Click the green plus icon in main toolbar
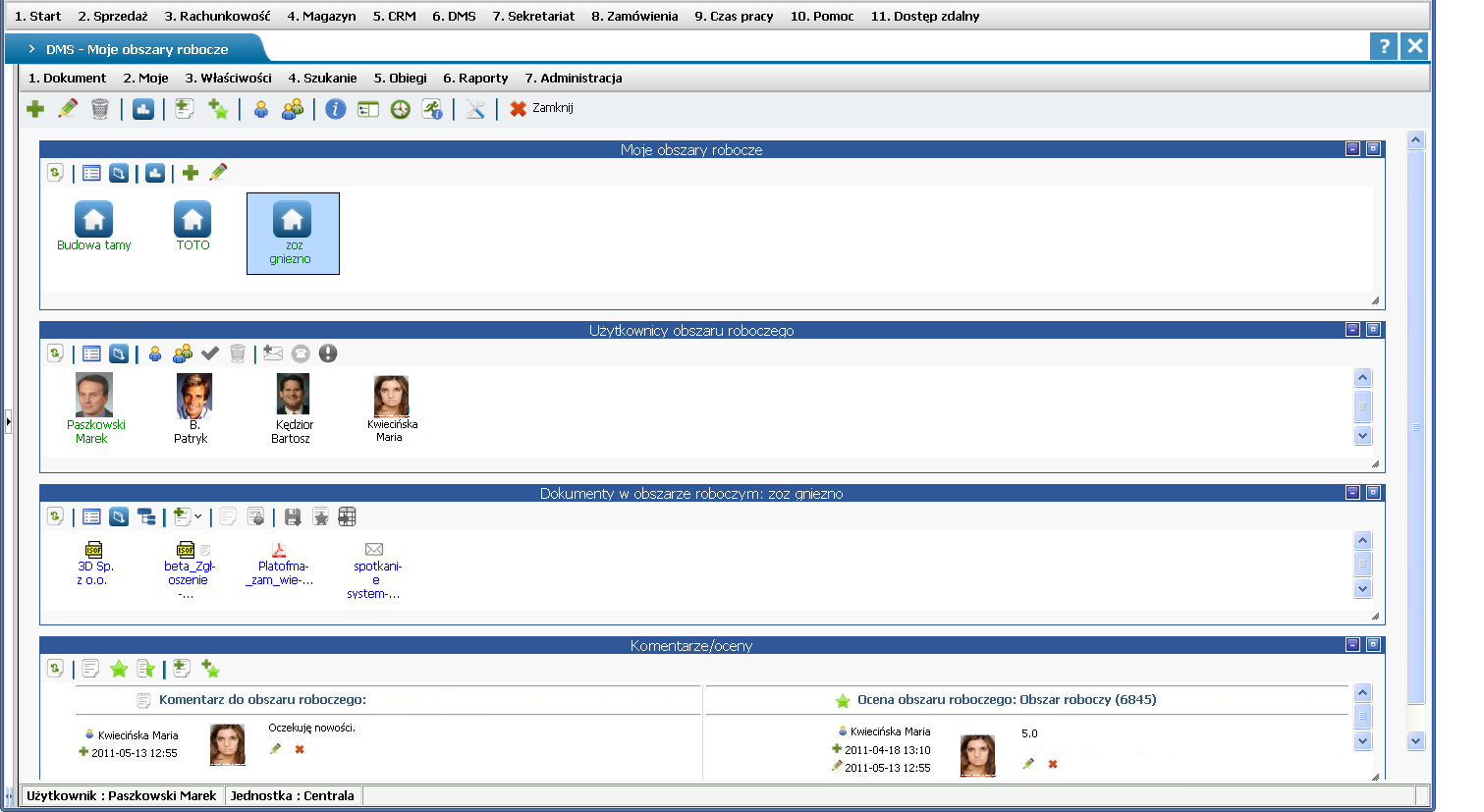This screenshot has width=1484, height=812. click(x=35, y=109)
